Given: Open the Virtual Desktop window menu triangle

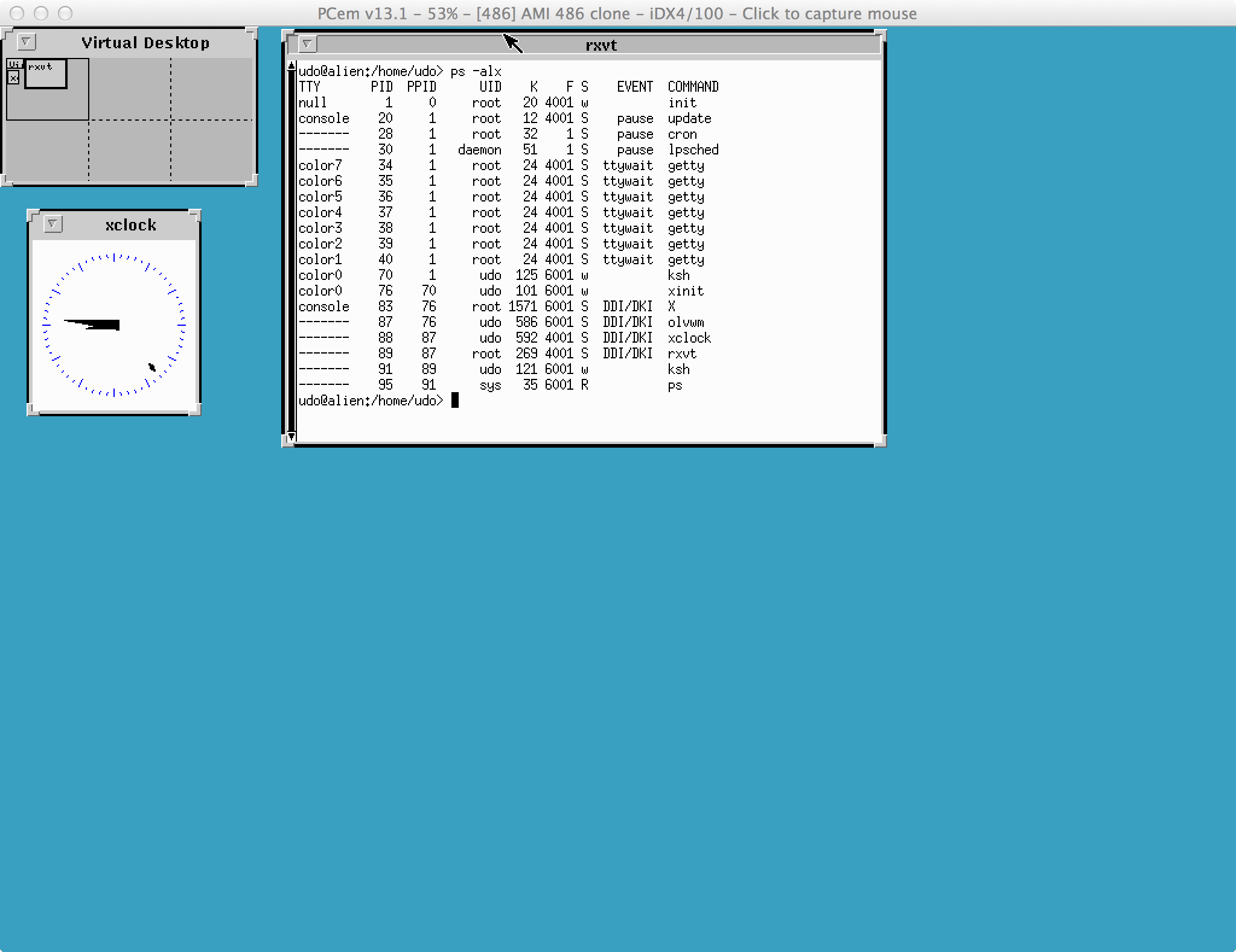Looking at the screenshot, I should click(25, 41).
